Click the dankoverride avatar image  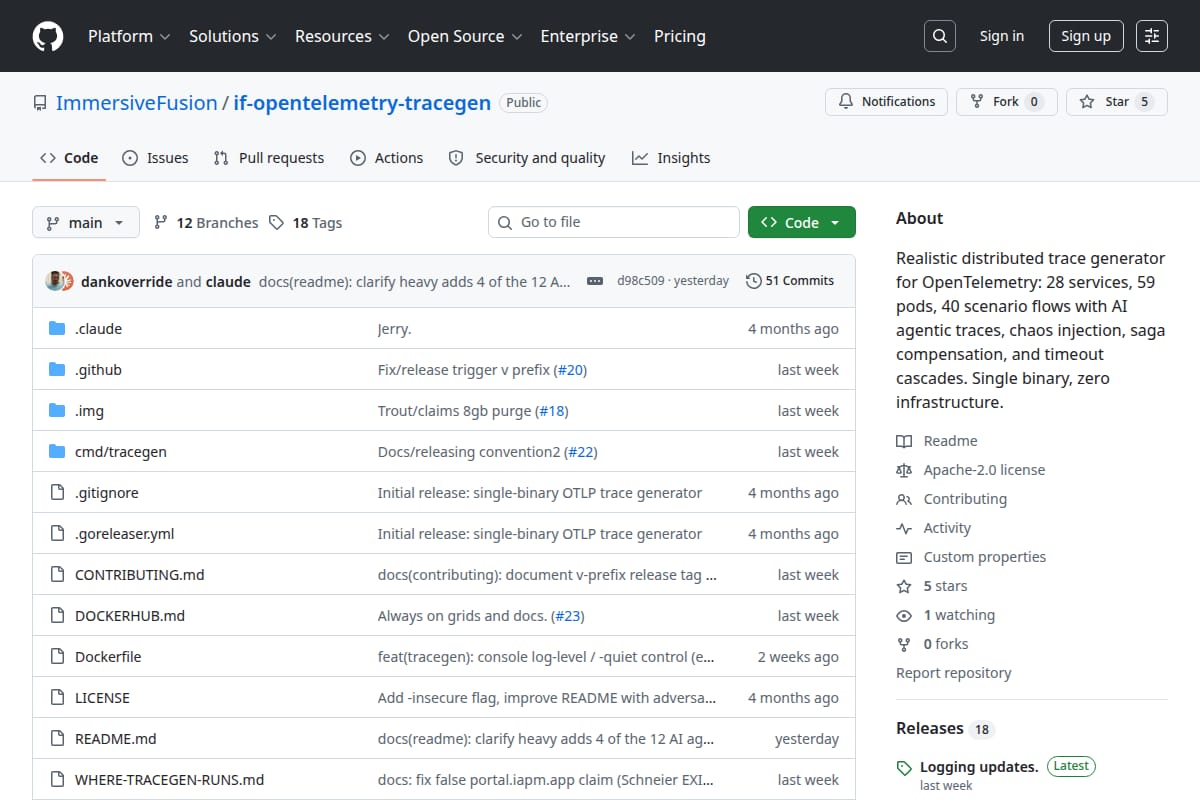[x=54, y=281]
